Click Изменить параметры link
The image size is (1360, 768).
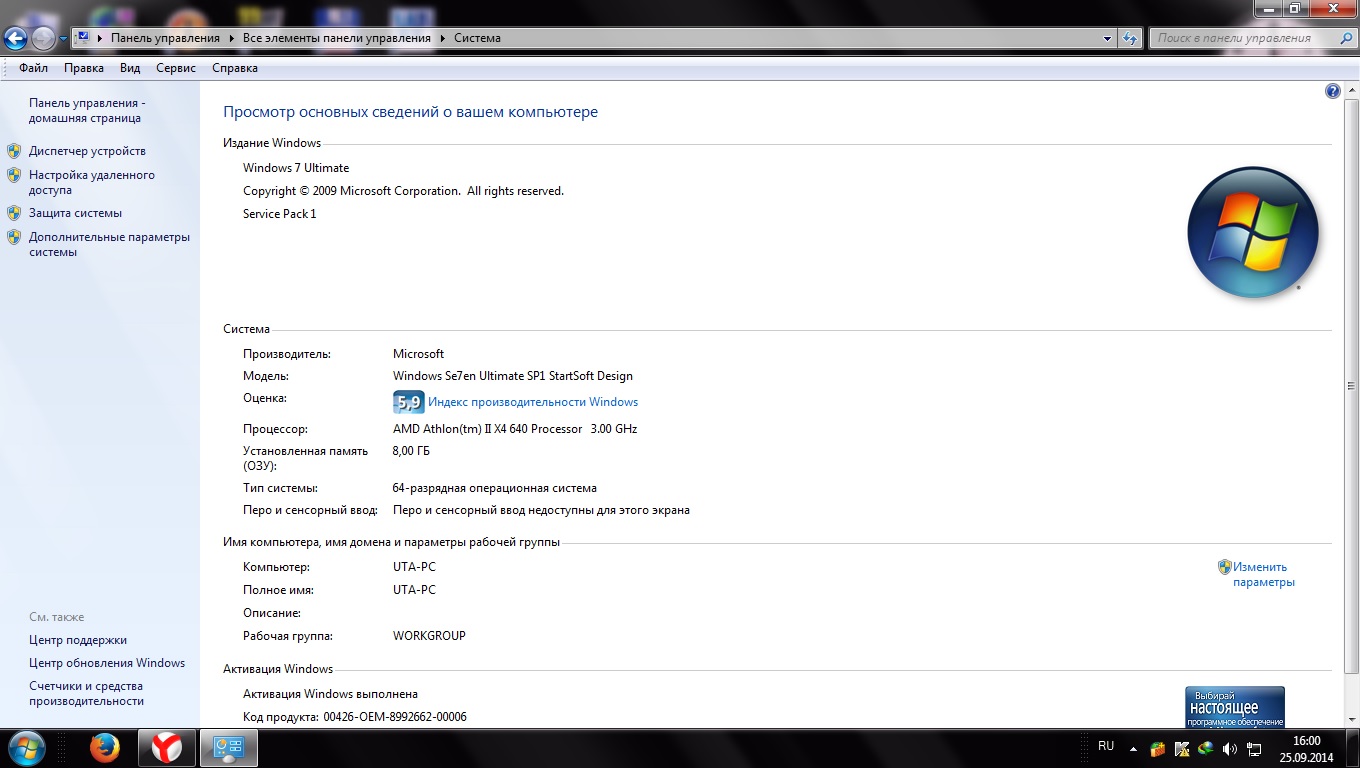(1263, 574)
